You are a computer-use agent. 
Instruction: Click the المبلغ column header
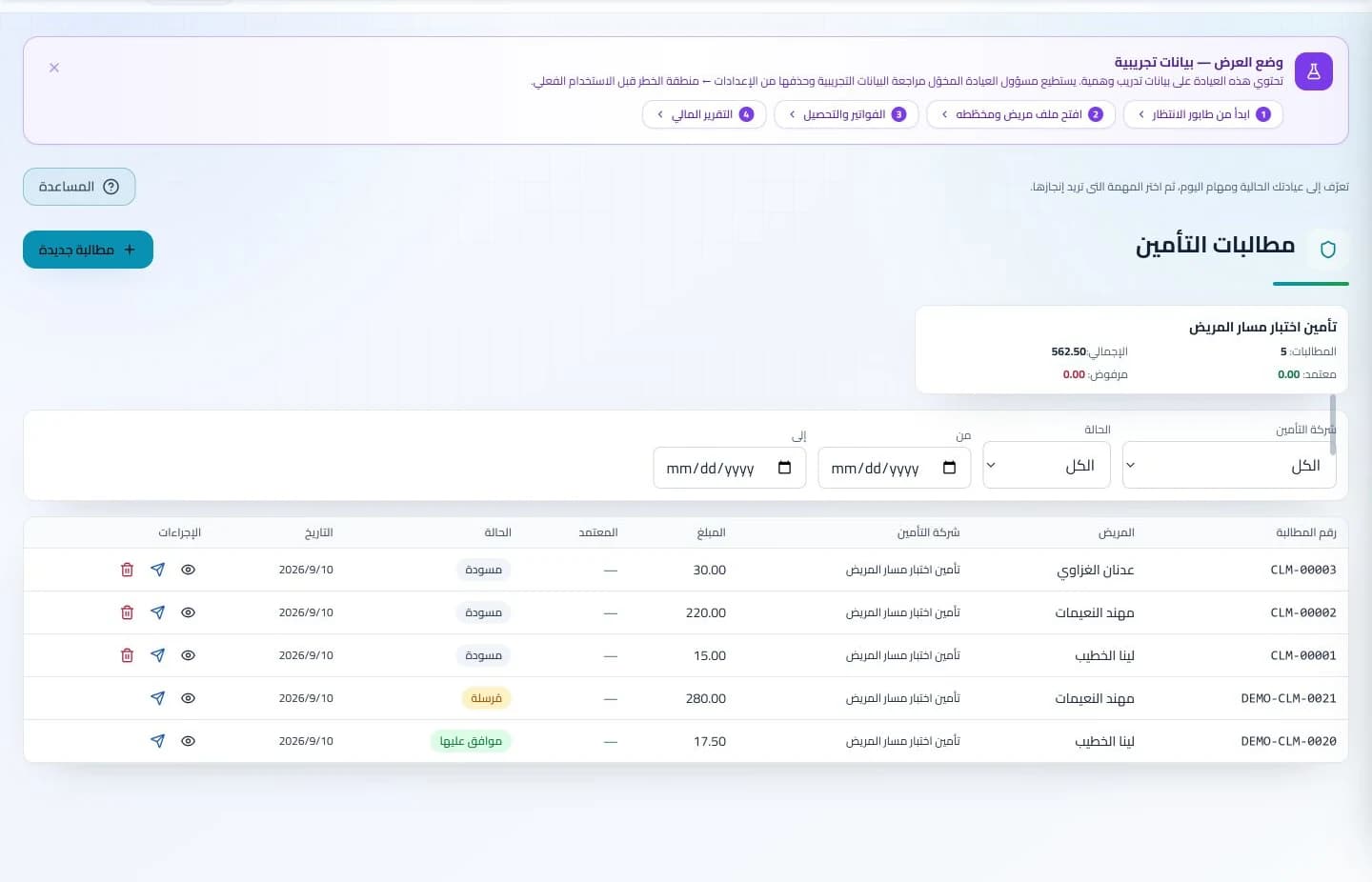click(712, 532)
